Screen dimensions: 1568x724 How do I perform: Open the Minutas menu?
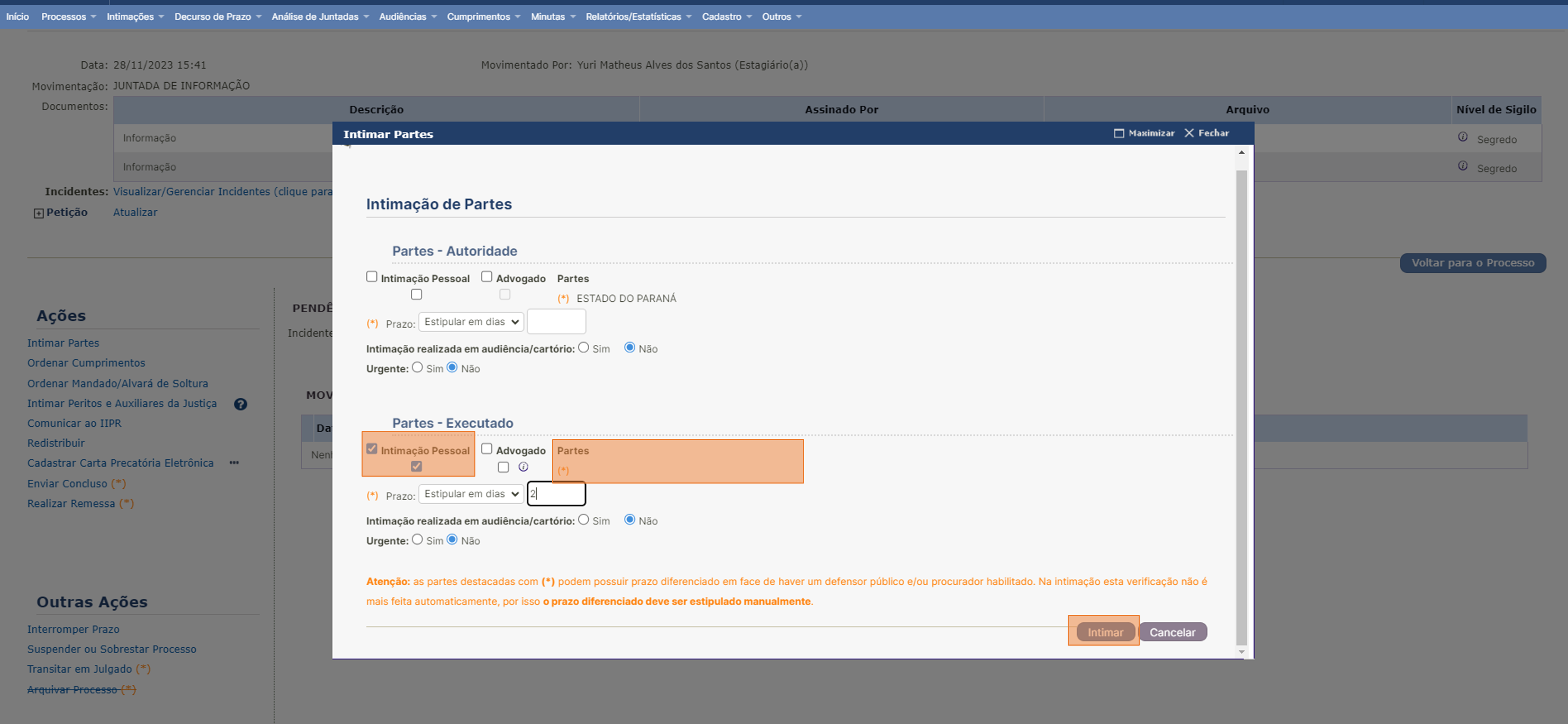[x=553, y=16]
